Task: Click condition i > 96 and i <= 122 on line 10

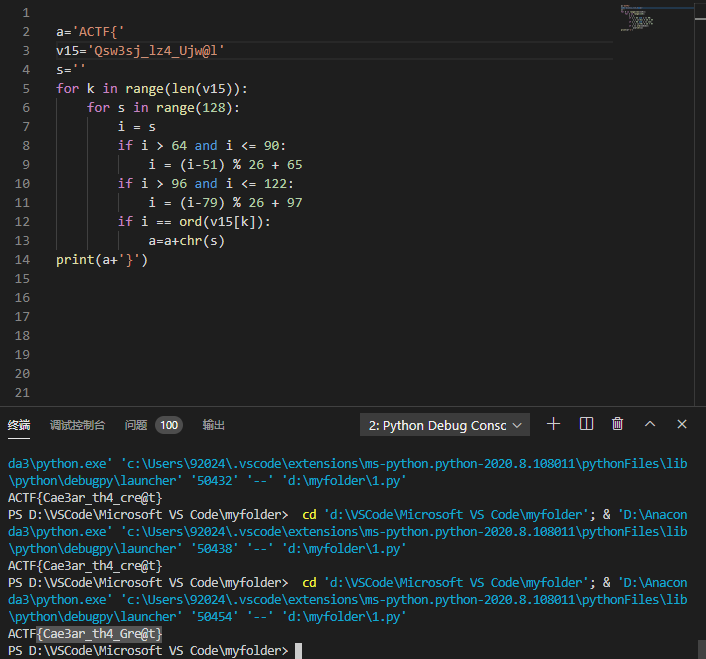Action: (x=214, y=184)
